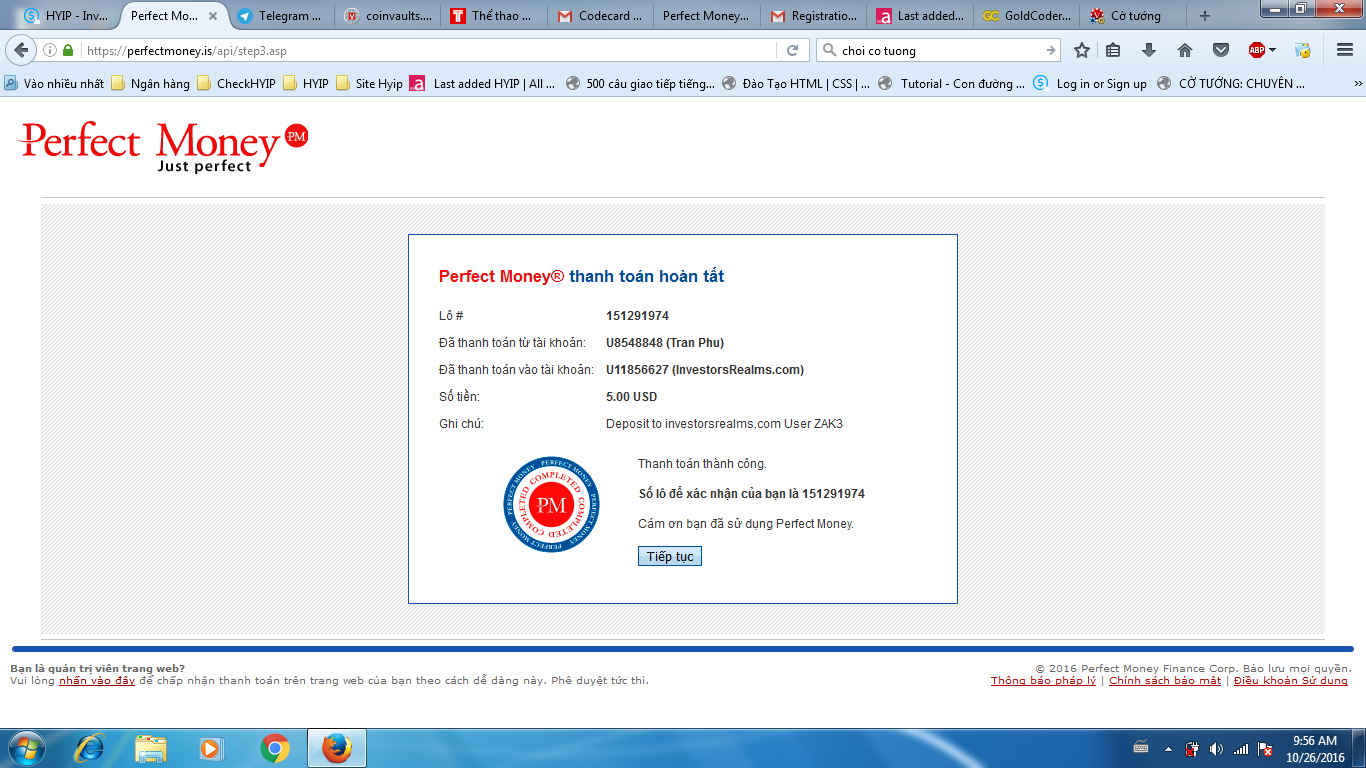Screen dimensions: 1366x768
Task: Open the Thông báo pháp lý link
Action: [x=1043, y=681]
